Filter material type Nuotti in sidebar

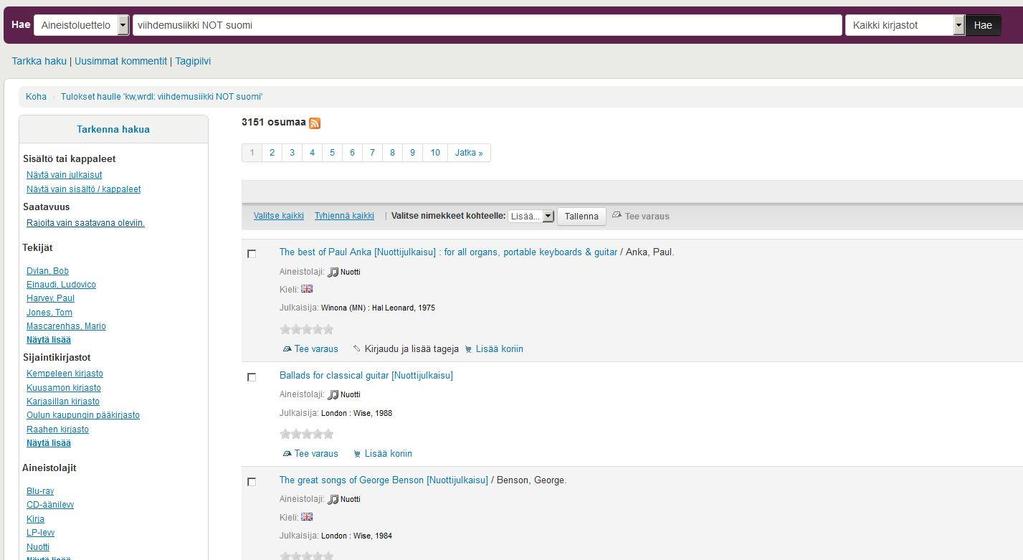tap(38, 548)
